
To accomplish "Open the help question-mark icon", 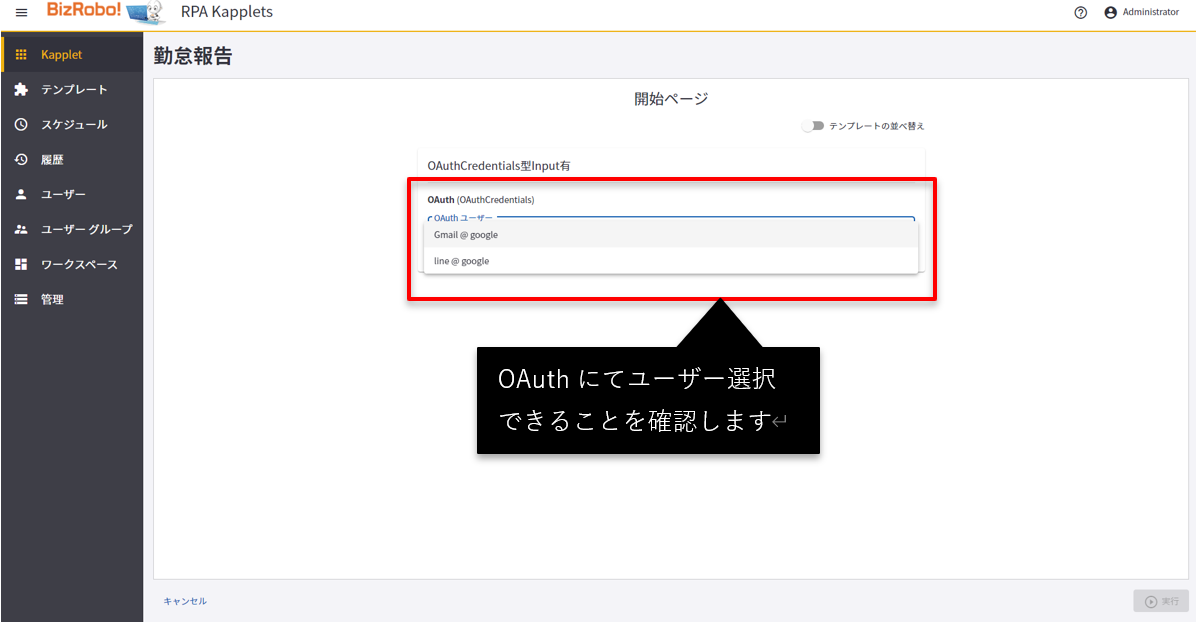I will tap(1081, 12).
